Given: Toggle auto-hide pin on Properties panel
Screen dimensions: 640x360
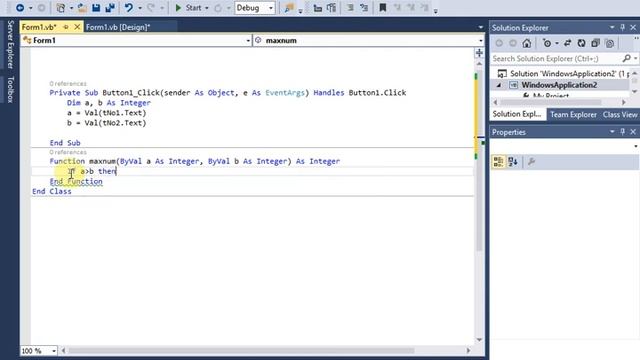Looking at the screenshot, I should pyautogui.click(x=622, y=131).
